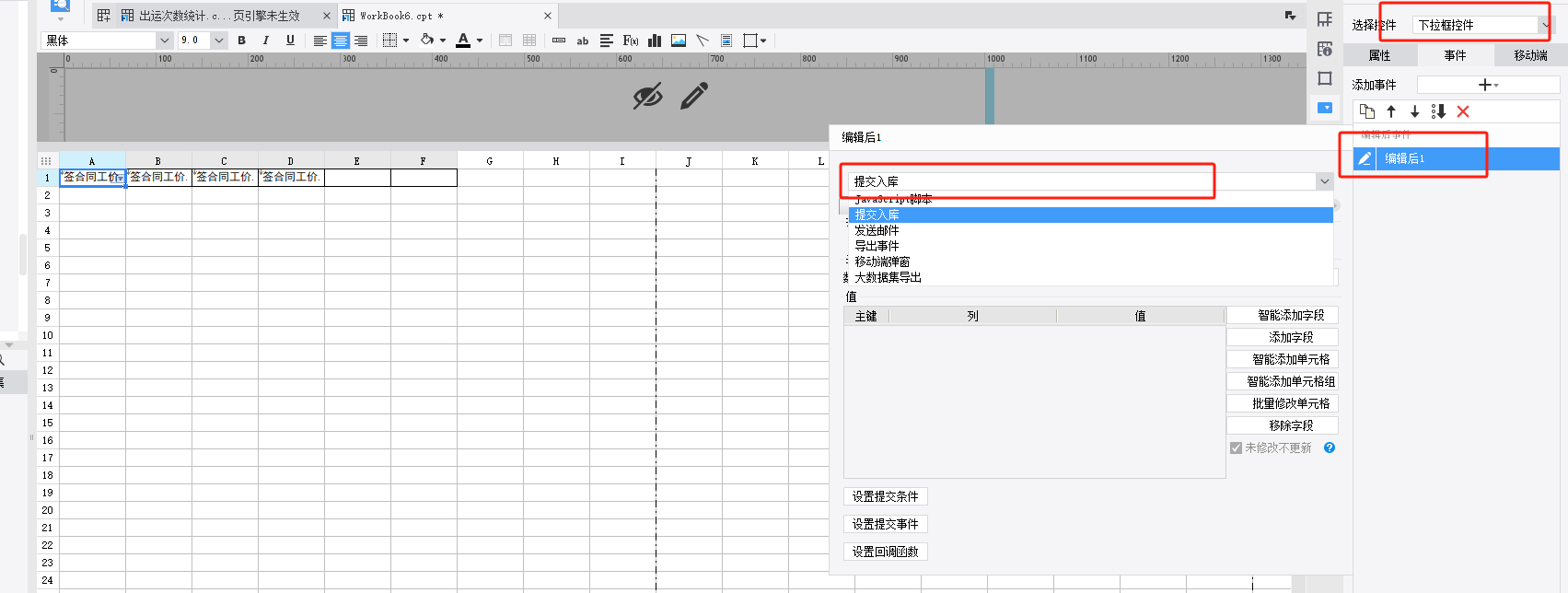The image size is (1568, 593).
Task: Click the paint bucket fill icon
Action: coord(427,40)
